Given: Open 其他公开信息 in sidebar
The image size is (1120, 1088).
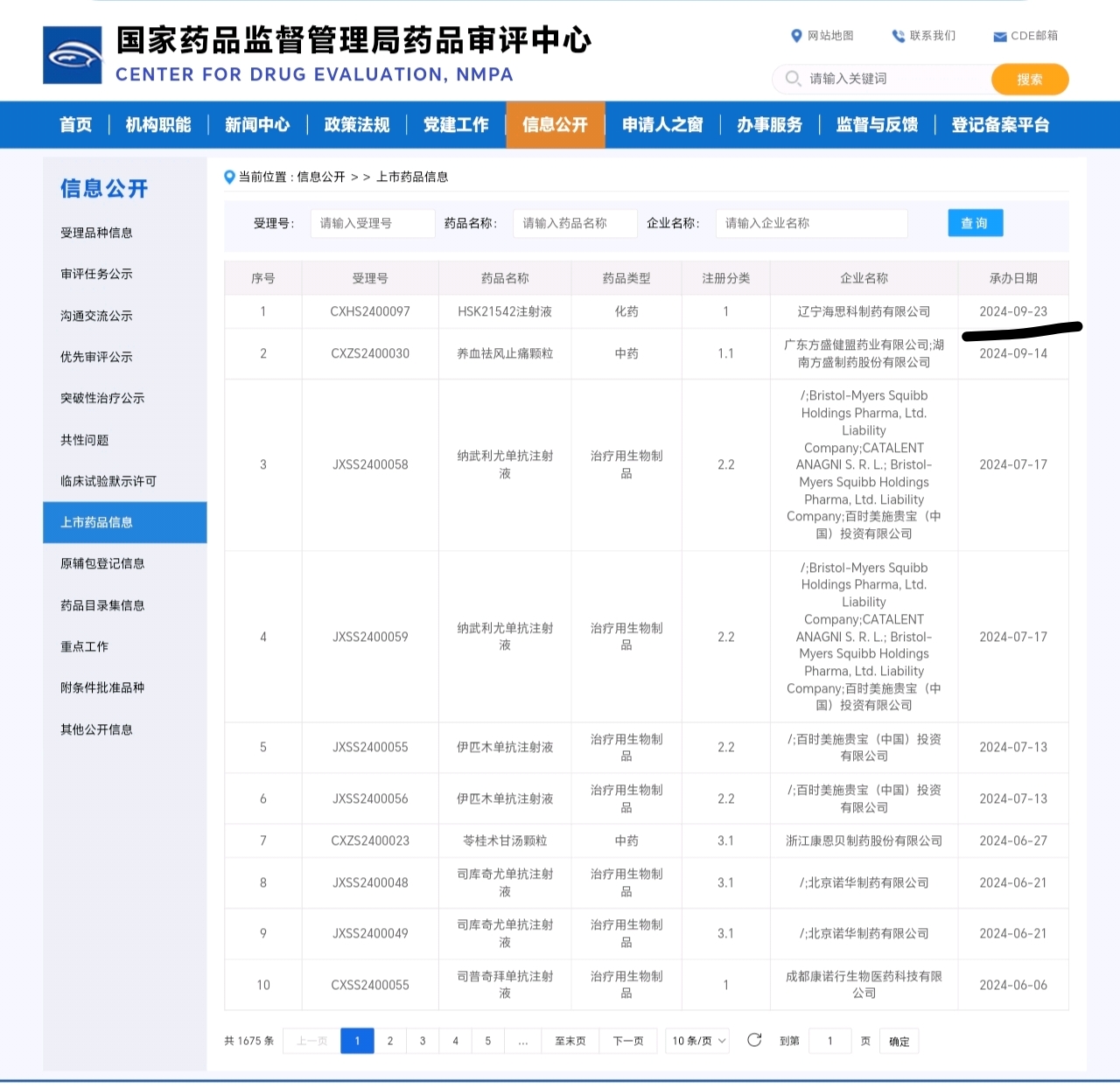Looking at the screenshot, I should (96, 729).
